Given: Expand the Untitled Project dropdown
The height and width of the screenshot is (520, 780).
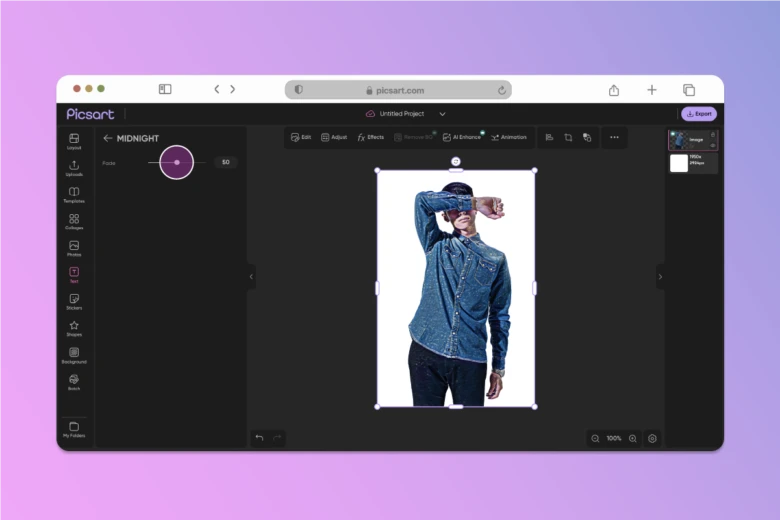Looking at the screenshot, I should [x=442, y=114].
